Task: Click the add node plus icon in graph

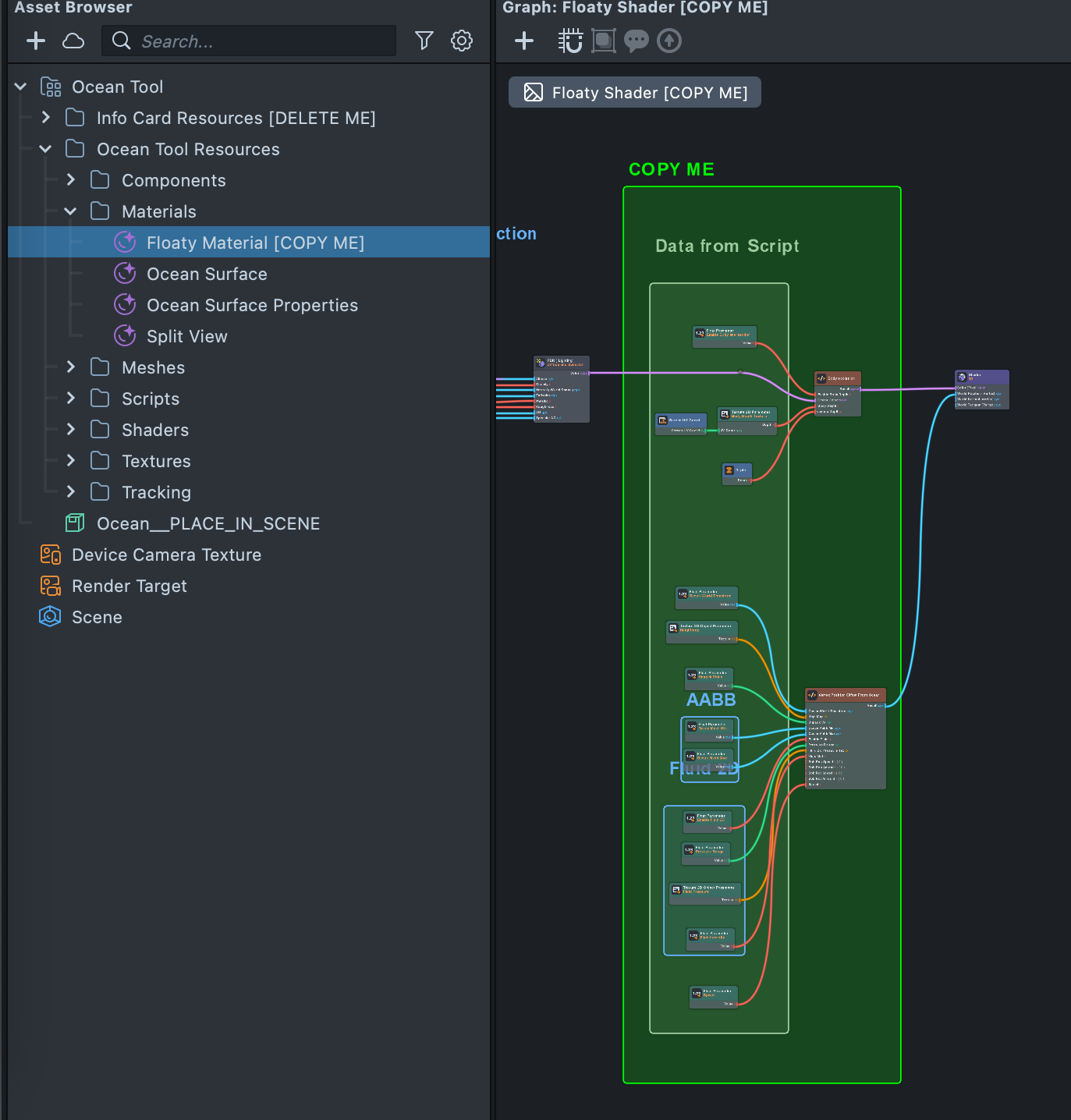Action: pyautogui.click(x=524, y=41)
